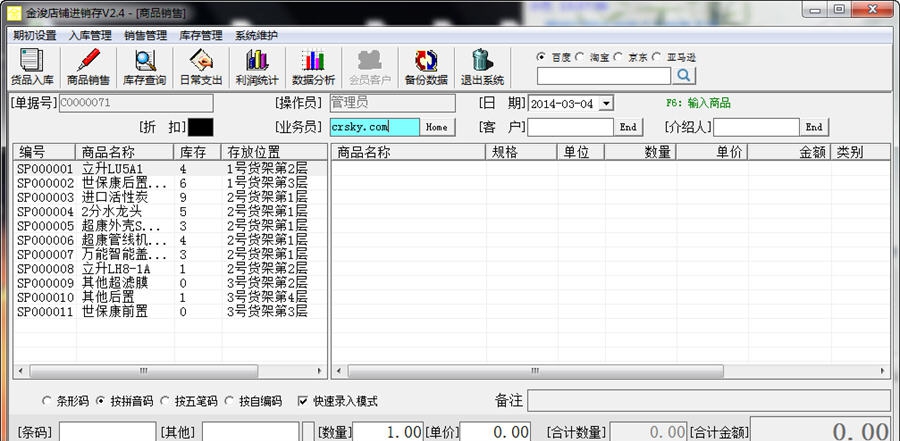Open the 货品入库 stock-in tool
900x441 pixels.
[x=32, y=67]
